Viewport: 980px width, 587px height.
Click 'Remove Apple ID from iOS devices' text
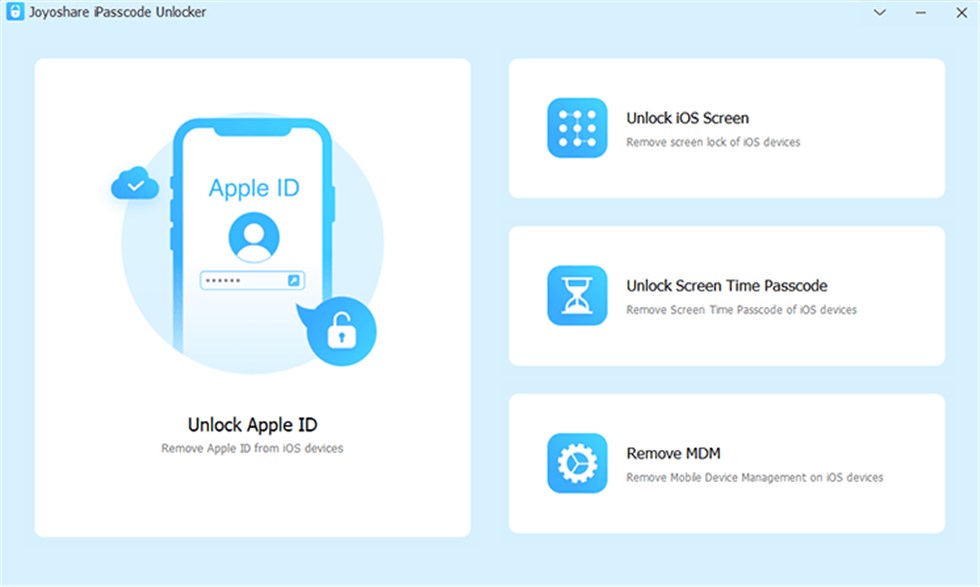[x=252, y=448]
